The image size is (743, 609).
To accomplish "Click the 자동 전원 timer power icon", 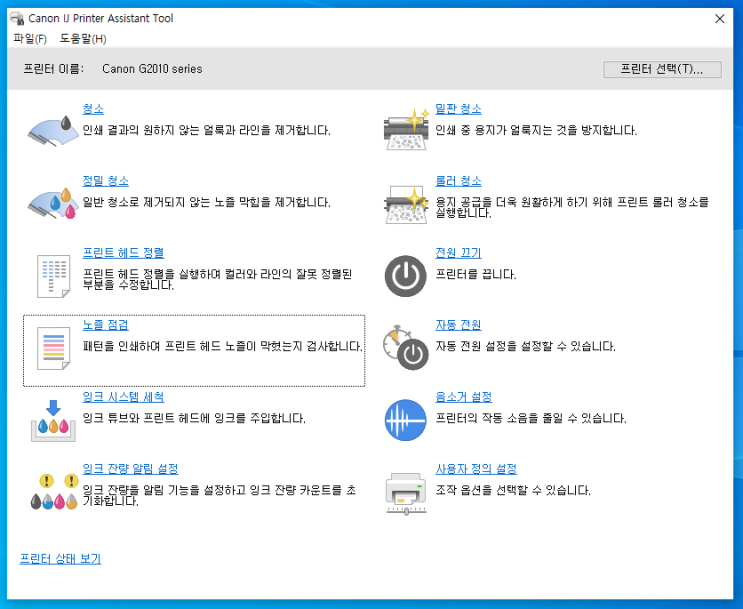I will (x=406, y=347).
